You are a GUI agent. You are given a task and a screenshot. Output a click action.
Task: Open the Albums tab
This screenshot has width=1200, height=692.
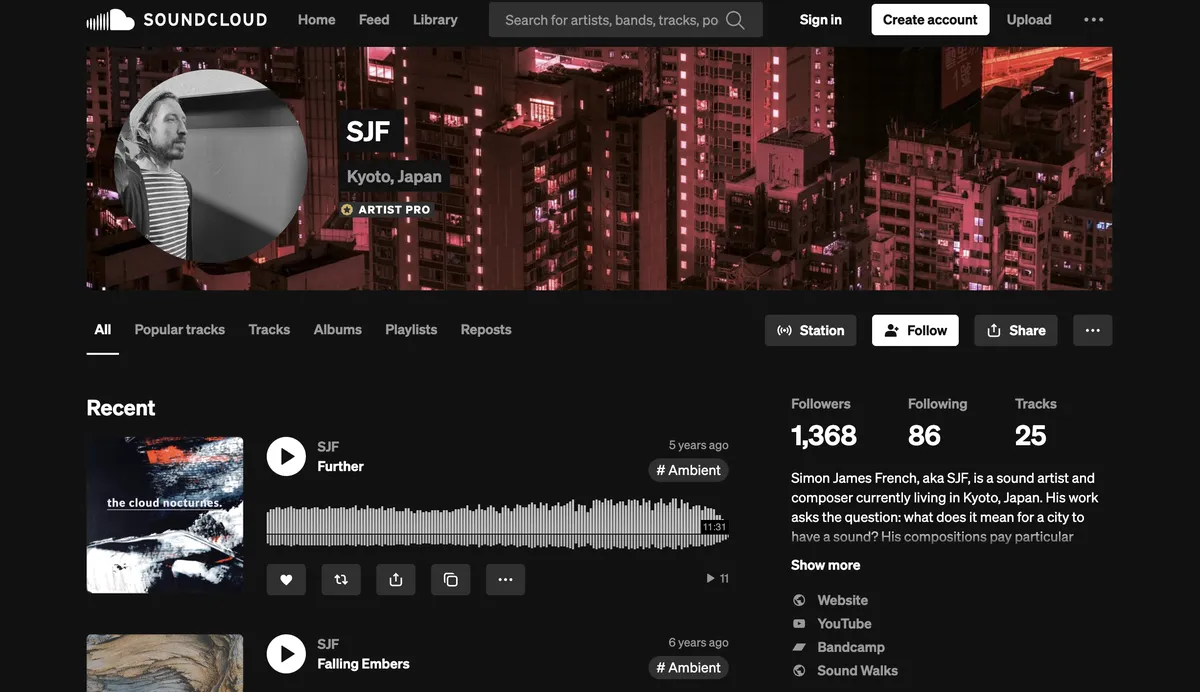point(338,329)
